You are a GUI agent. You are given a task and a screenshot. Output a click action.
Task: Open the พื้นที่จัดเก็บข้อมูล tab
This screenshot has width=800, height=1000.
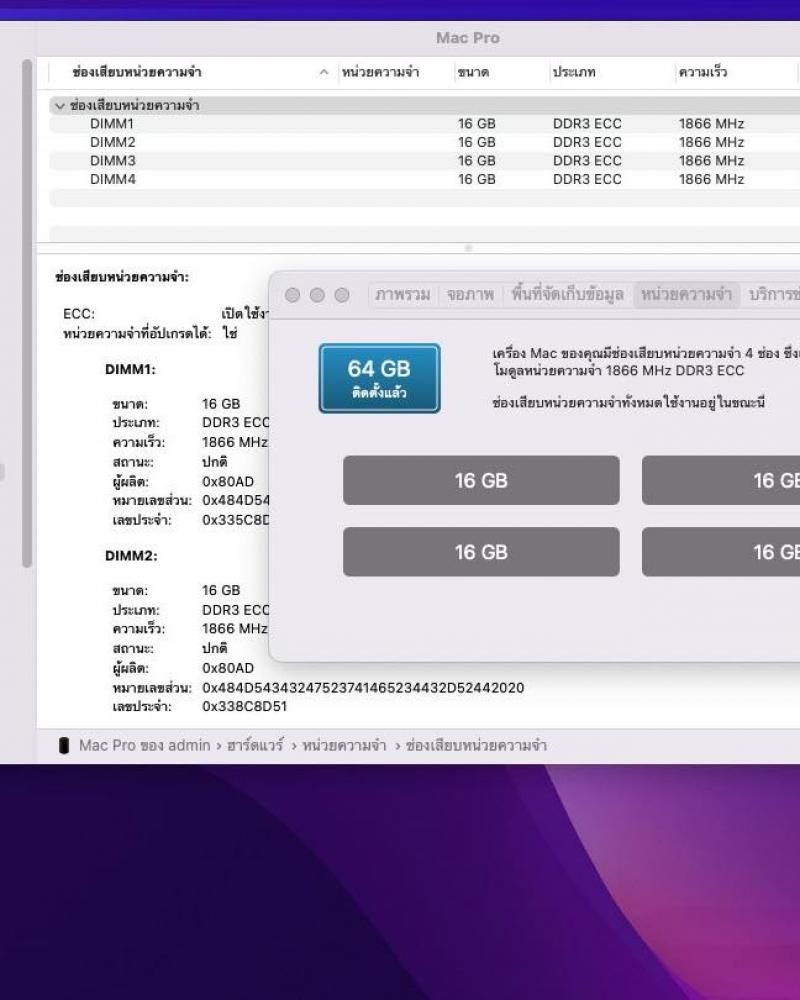567,295
